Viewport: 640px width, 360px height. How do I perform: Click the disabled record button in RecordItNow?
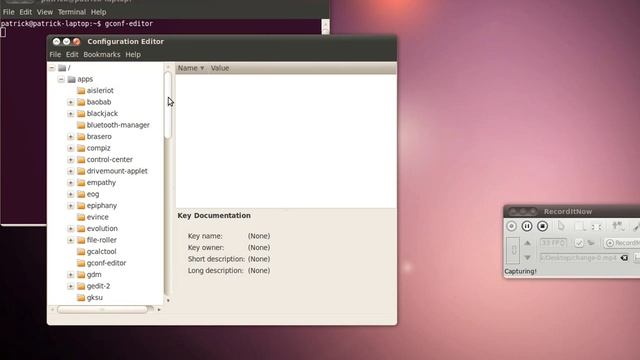coord(511,226)
